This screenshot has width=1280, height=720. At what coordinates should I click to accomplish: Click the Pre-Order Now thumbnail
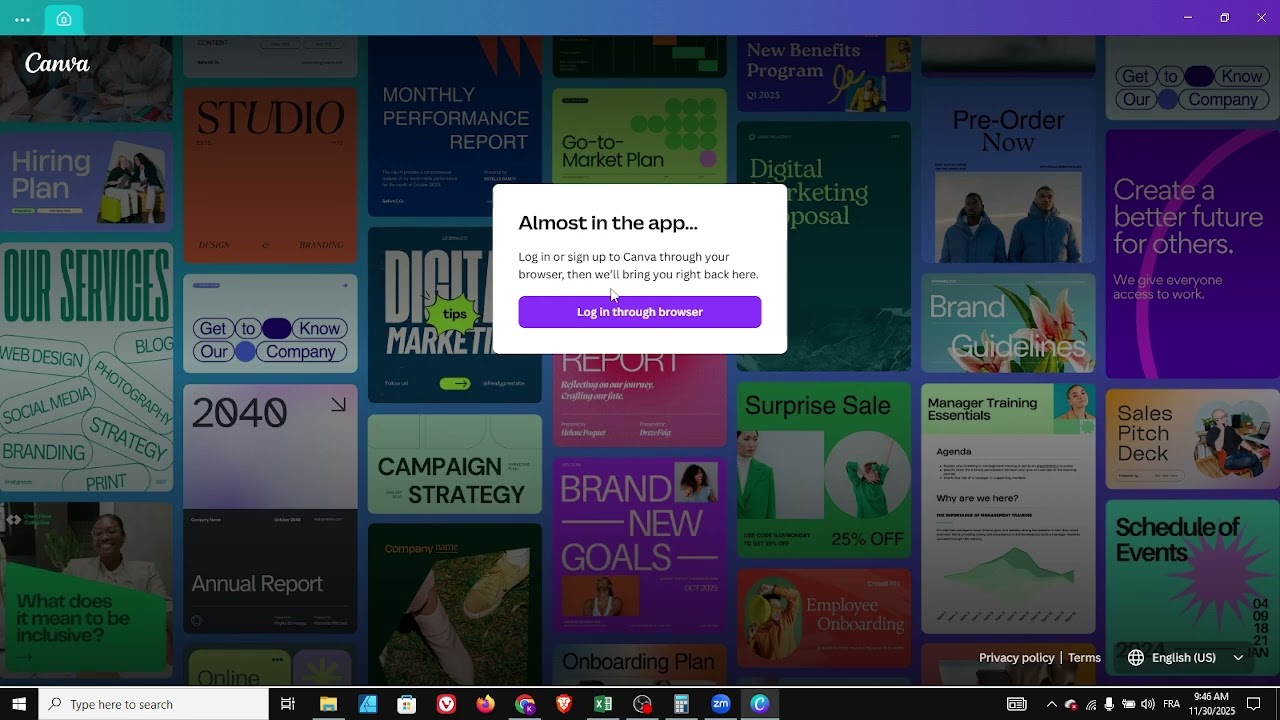point(1008,175)
